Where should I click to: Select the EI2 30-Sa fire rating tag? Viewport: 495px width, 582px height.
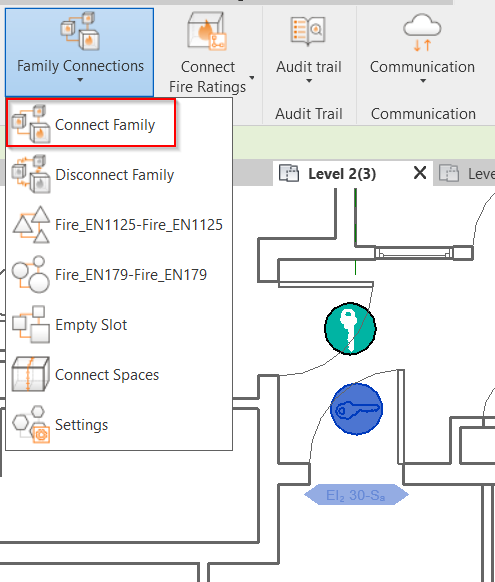(x=356, y=495)
